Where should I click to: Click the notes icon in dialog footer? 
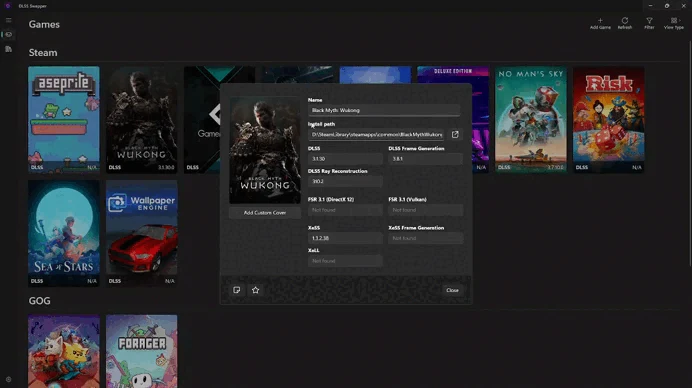[x=237, y=290]
